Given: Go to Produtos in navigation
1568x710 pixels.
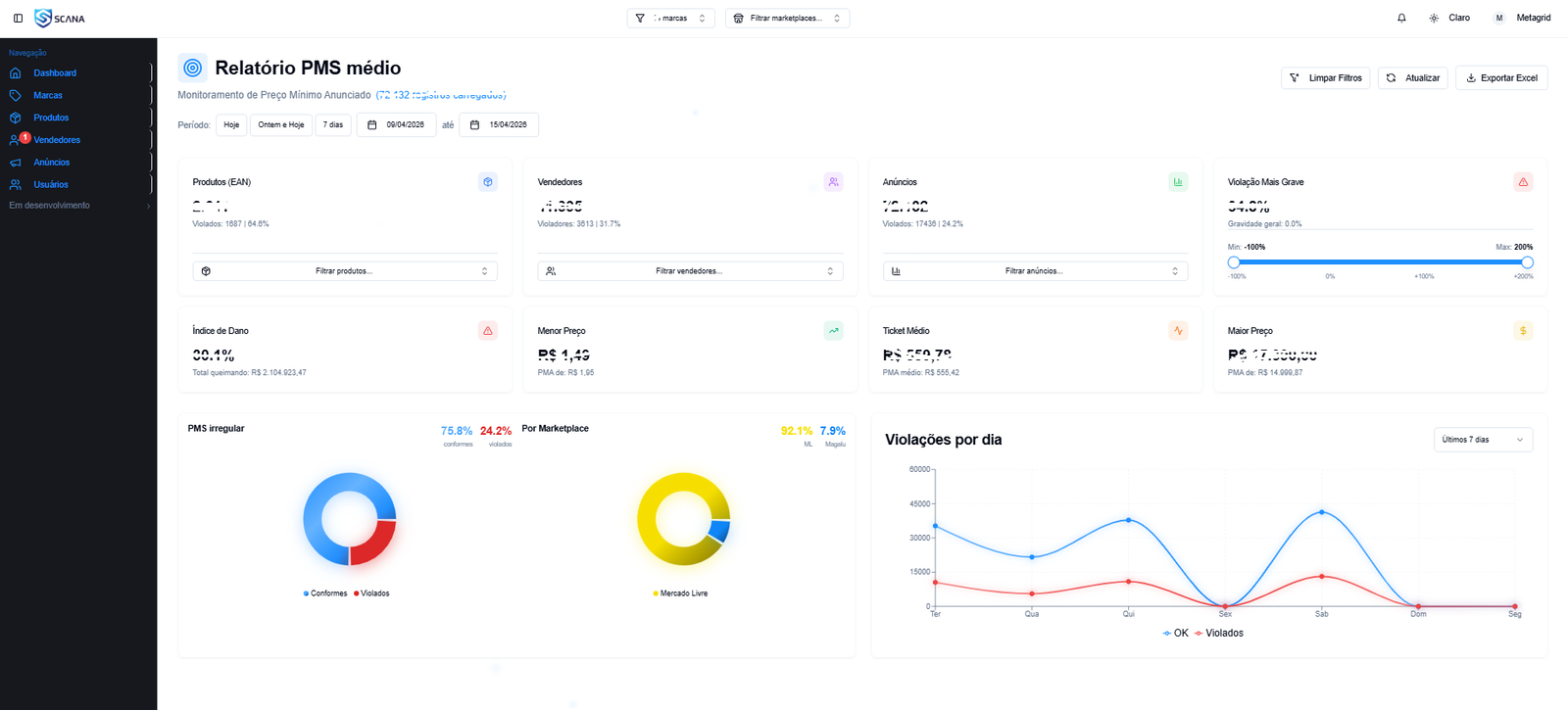Looking at the screenshot, I should 51,118.
